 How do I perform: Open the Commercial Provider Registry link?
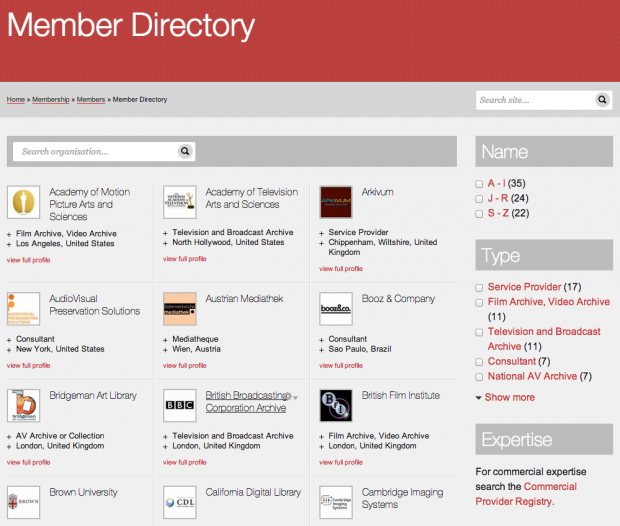tap(526, 494)
